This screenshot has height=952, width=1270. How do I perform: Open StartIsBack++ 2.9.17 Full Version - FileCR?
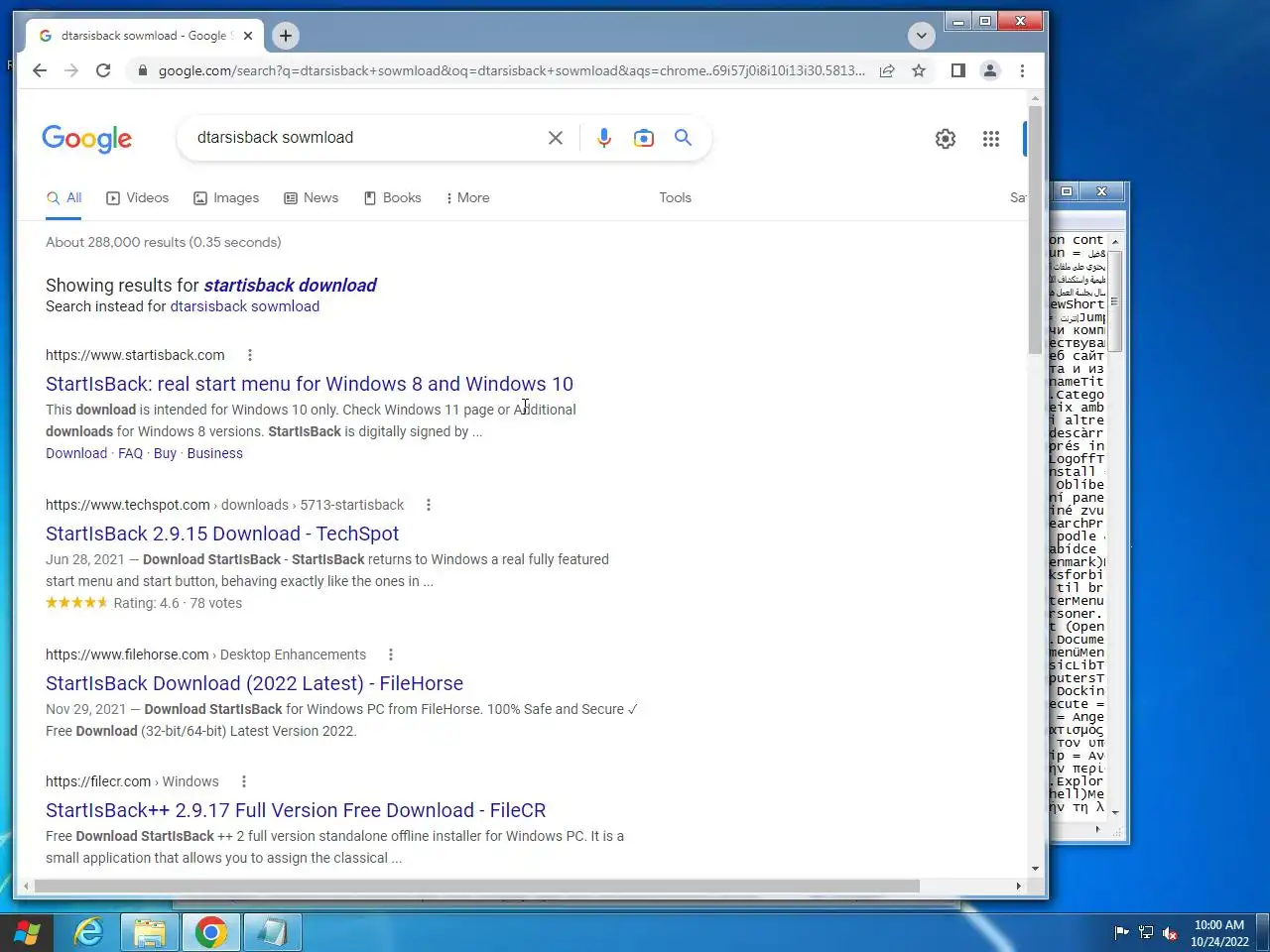pyautogui.click(x=296, y=810)
